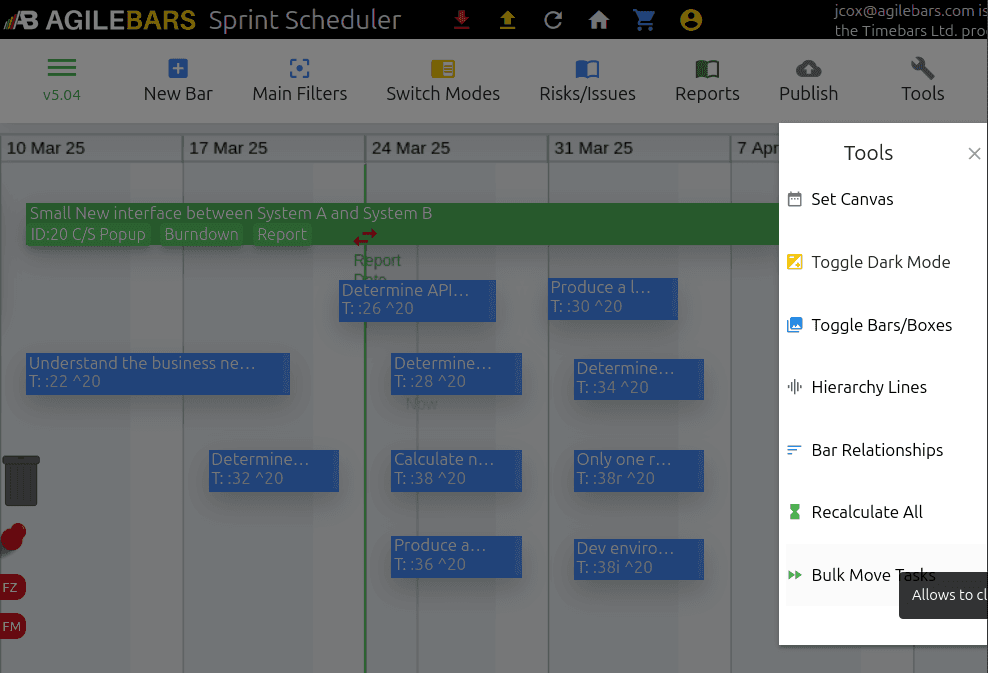Click the New Bar plus icon
This screenshot has height=673, width=988.
(178, 68)
